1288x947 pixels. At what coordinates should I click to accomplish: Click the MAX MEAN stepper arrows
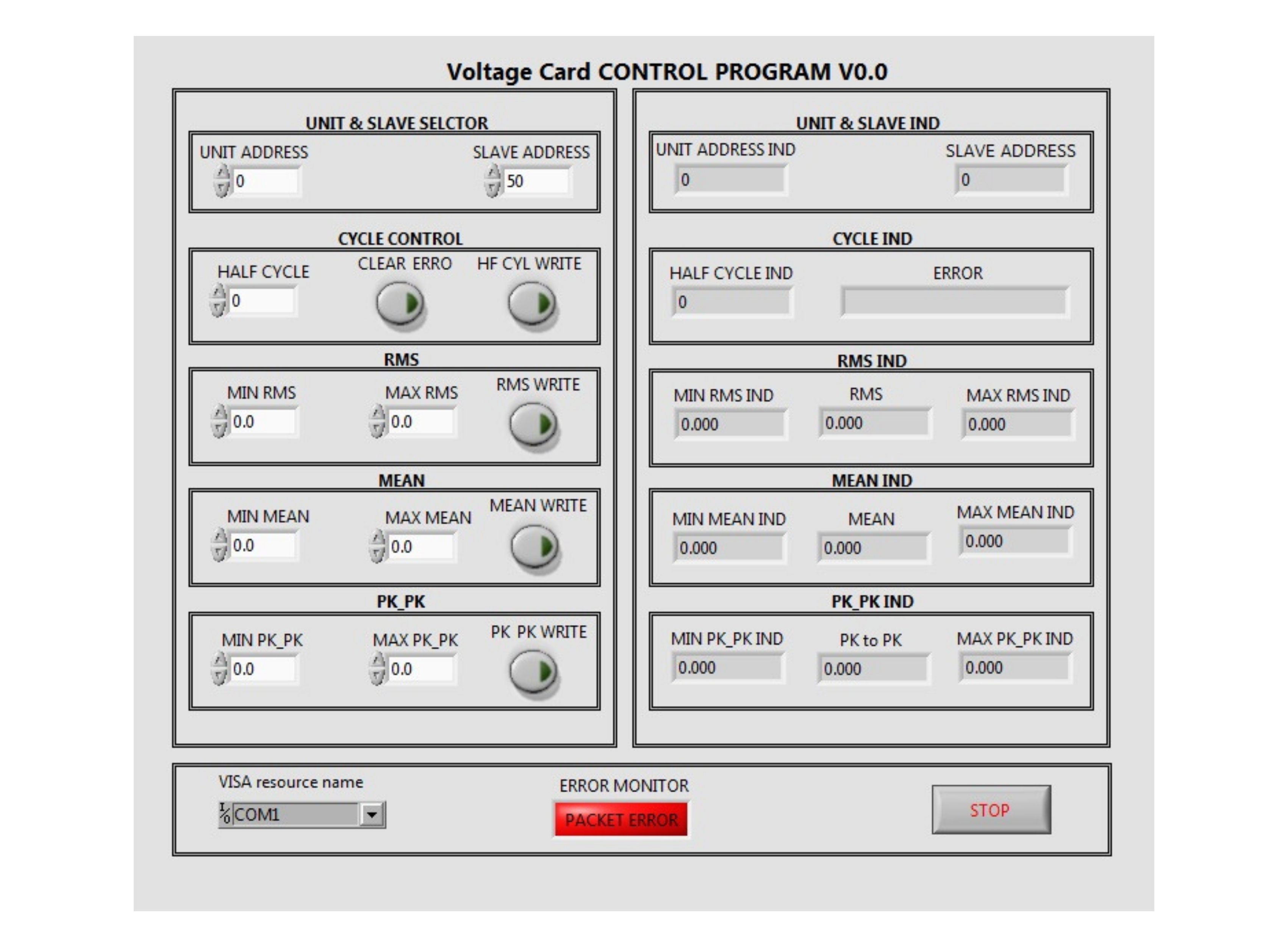click(x=377, y=547)
